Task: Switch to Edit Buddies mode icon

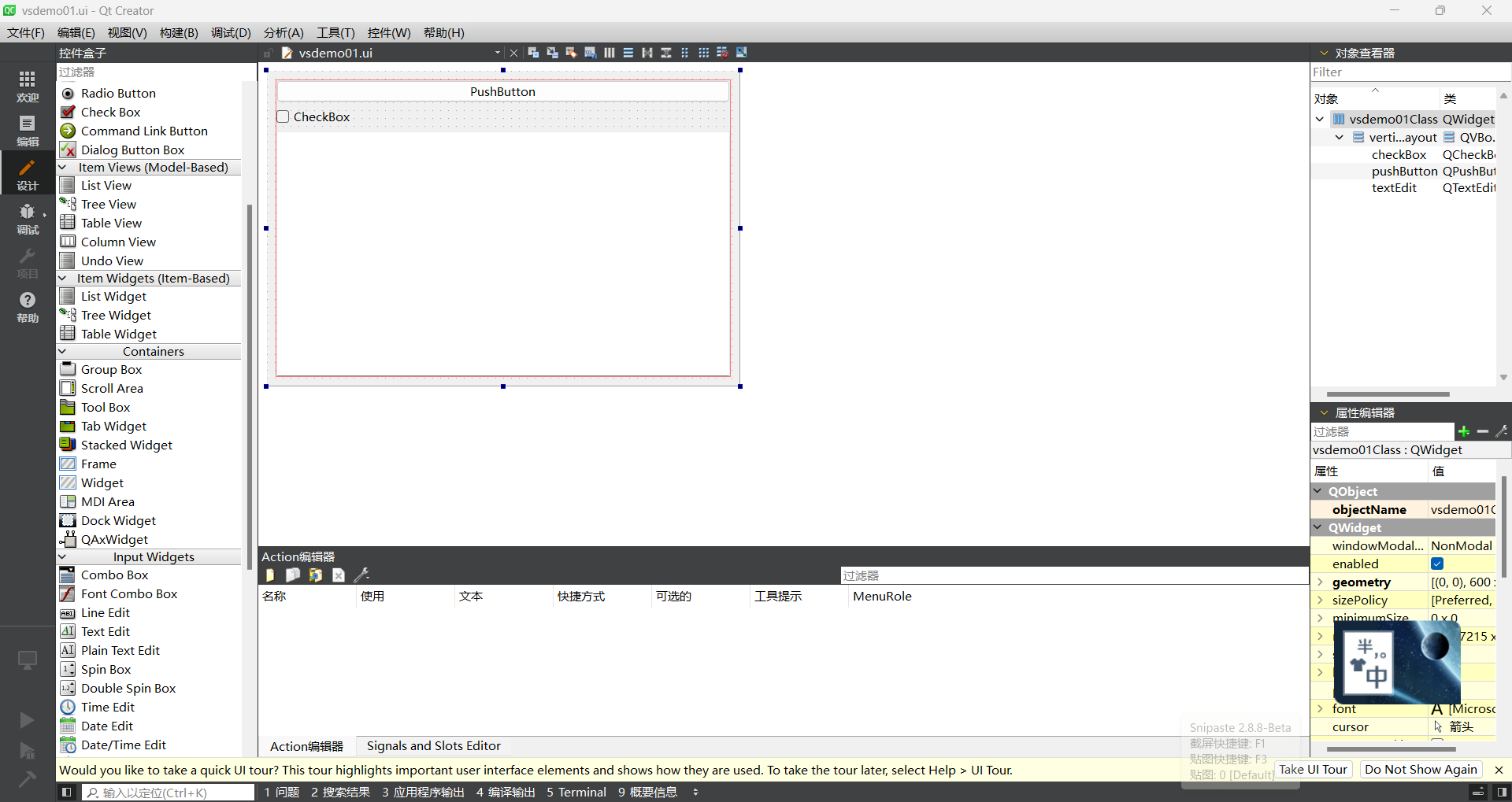Action: (571, 53)
